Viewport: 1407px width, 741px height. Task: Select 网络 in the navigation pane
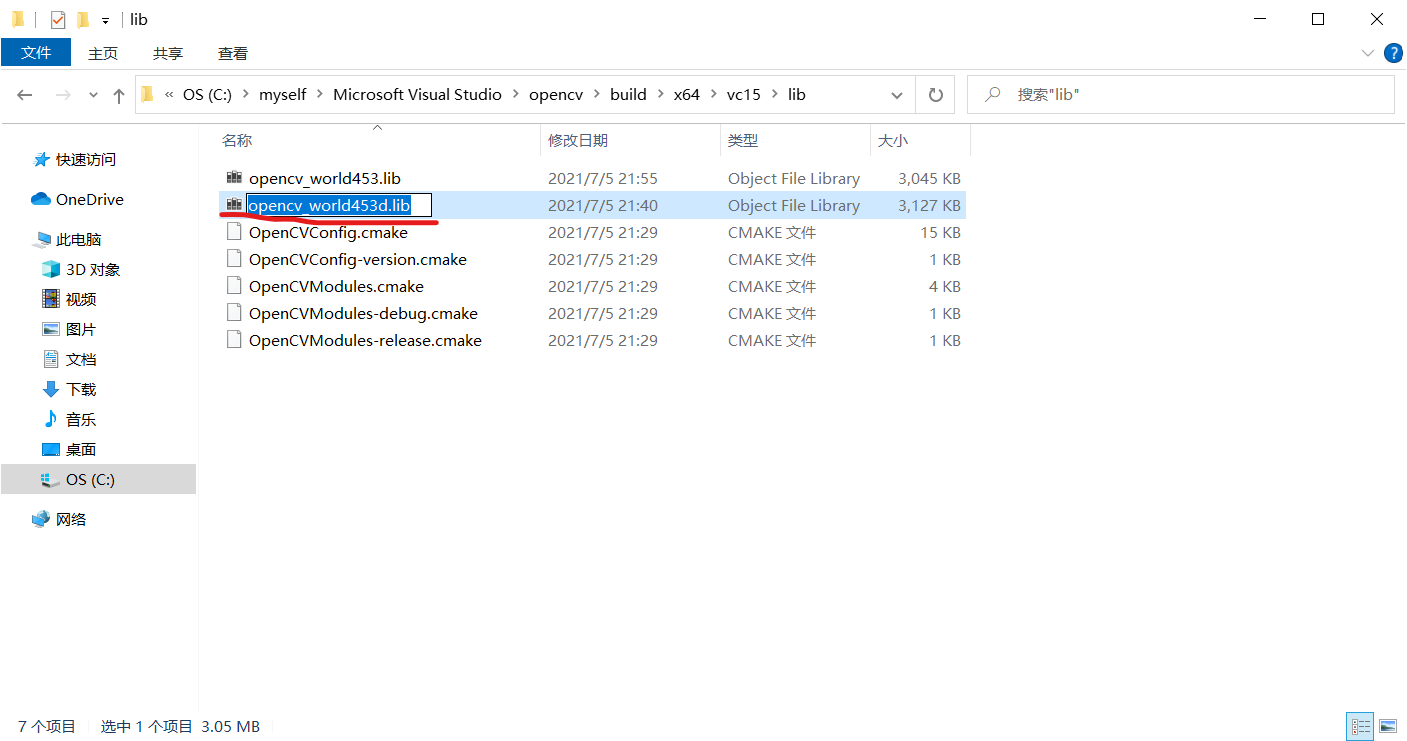pyautogui.click(x=59, y=520)
